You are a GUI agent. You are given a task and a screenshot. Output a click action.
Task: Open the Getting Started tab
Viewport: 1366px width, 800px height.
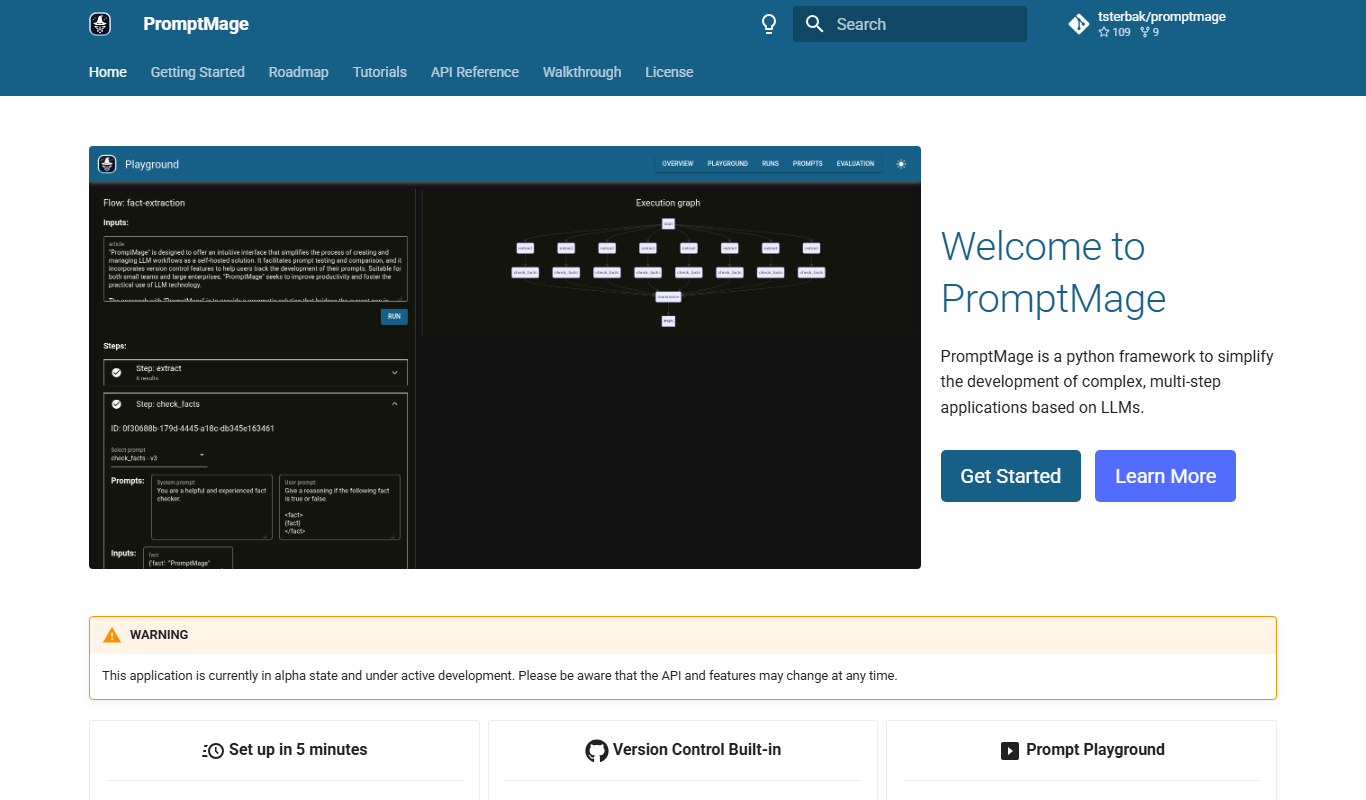198,72
